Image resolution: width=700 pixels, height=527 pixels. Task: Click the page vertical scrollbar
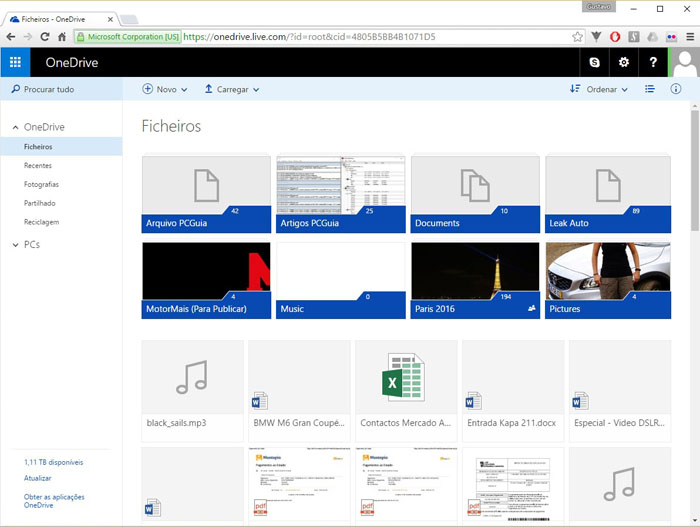695,171
